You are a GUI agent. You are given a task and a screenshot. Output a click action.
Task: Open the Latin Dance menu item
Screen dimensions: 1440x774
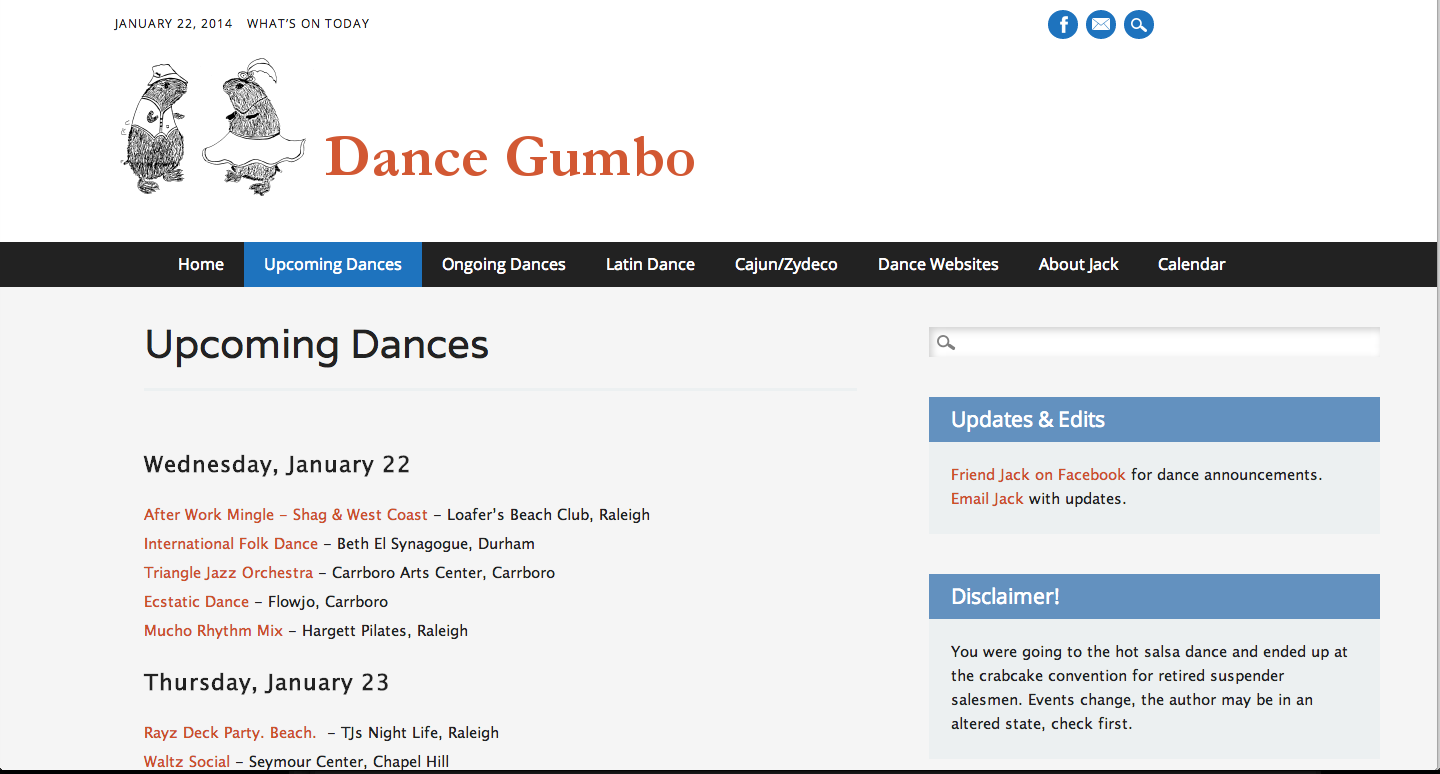pos(650,264)
